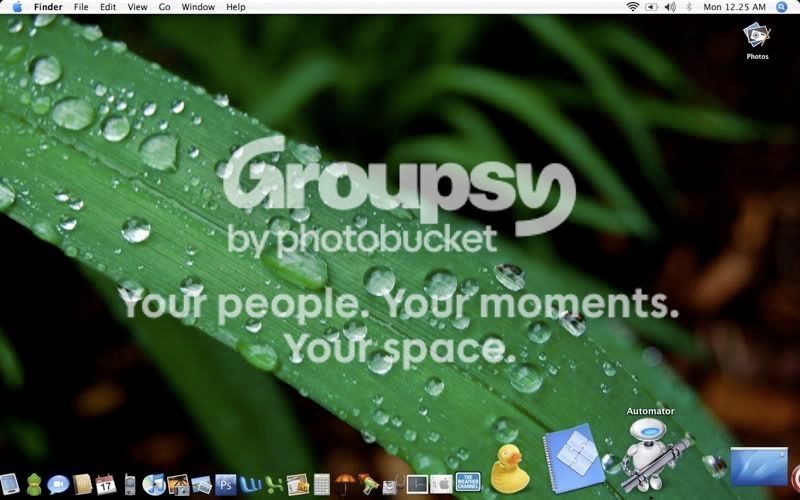Screen dimensions: 800x500
Task: Open Spotlight search
Action: point(782,7)
